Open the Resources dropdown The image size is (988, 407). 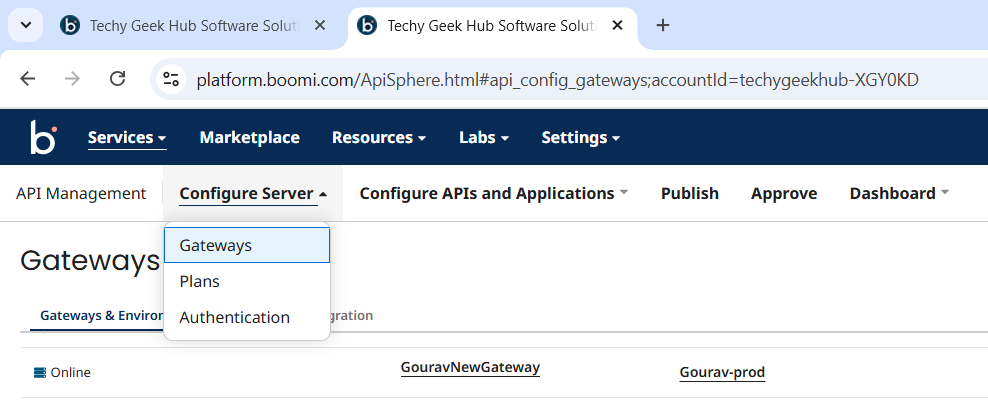coord(379,137)
